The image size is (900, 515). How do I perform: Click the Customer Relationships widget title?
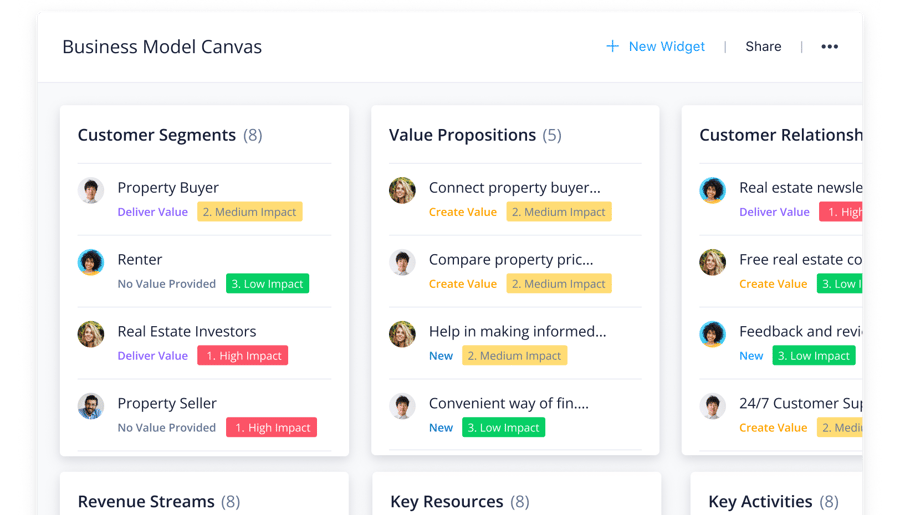coord(781,135)
